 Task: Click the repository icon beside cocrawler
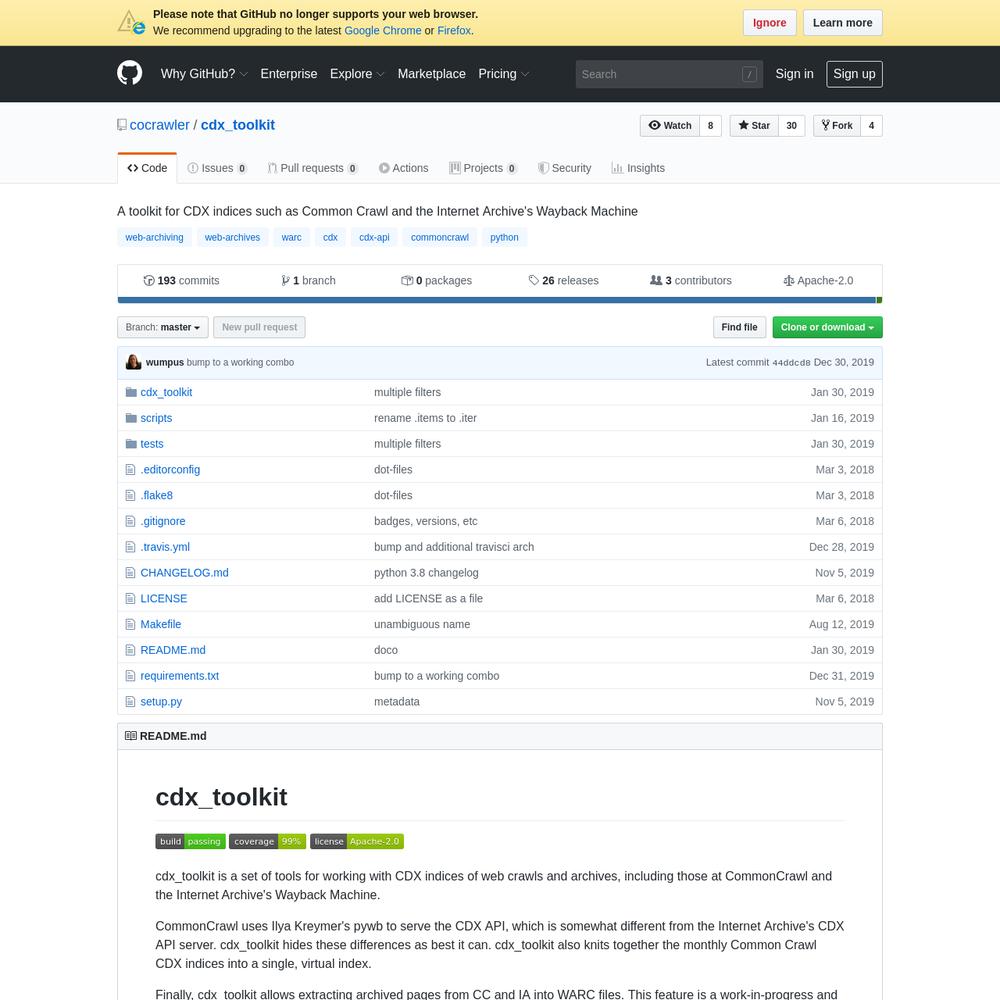pyautogui.click(x=122, y=125)
